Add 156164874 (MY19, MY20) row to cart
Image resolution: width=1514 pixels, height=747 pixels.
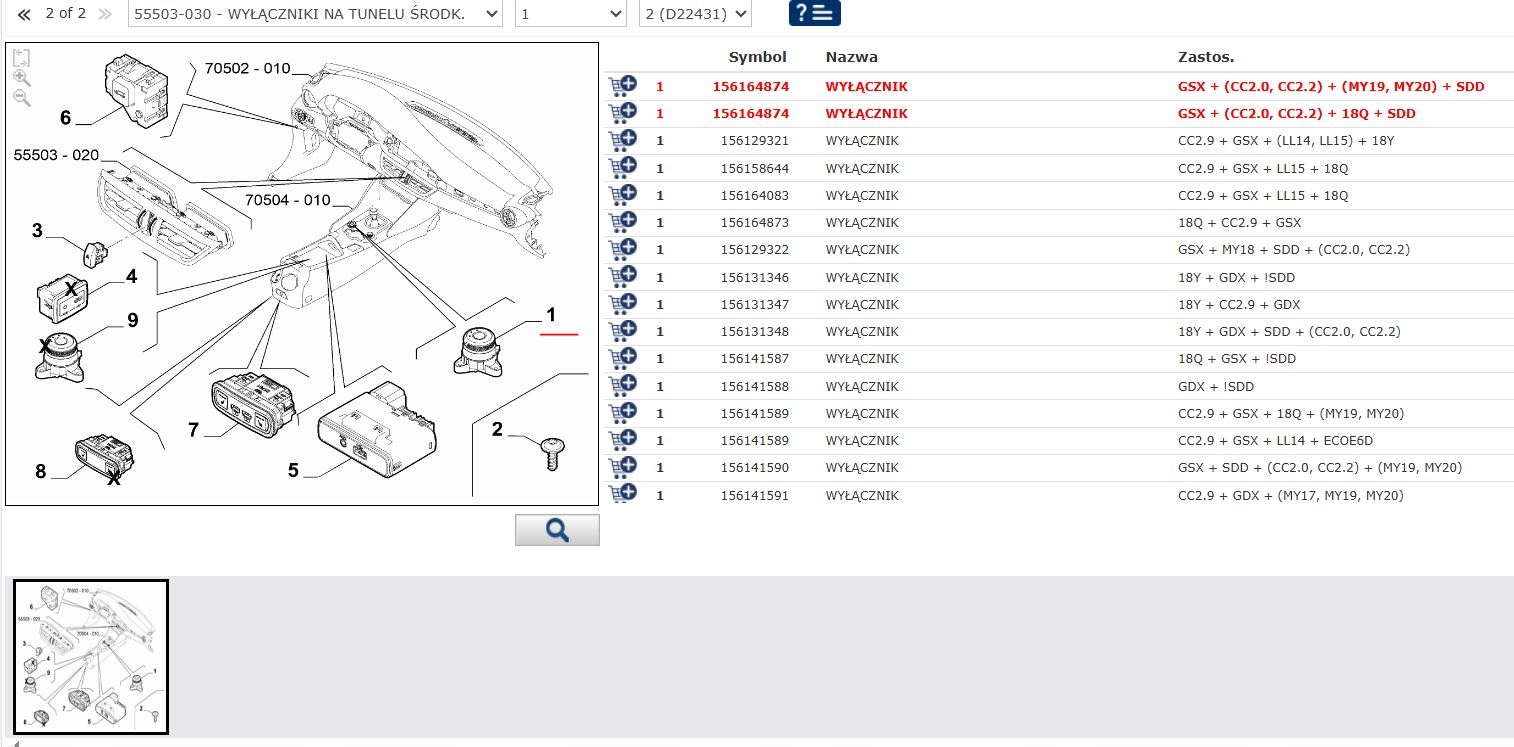point(622,85)
